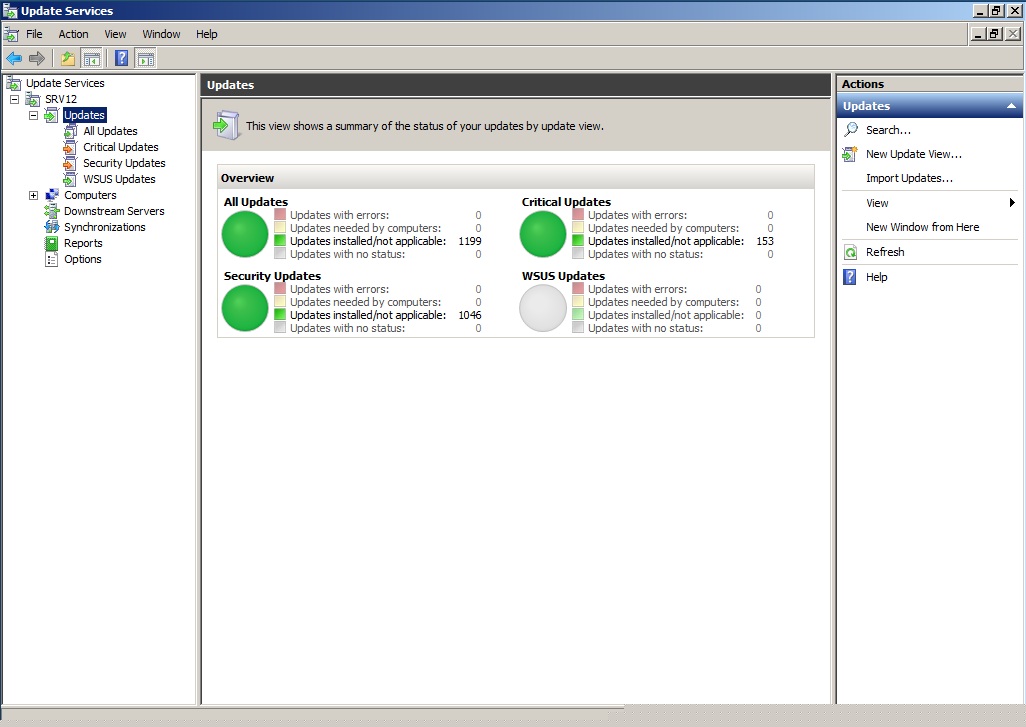Screen dimensions: 1026x727
Task: Click the Security Updates tree icon
Action: tap(70, 163)
